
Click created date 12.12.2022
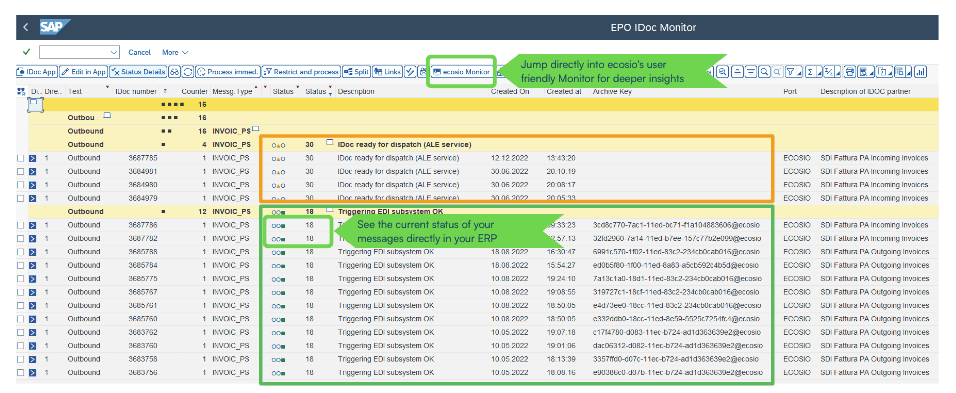coord(510,158)
